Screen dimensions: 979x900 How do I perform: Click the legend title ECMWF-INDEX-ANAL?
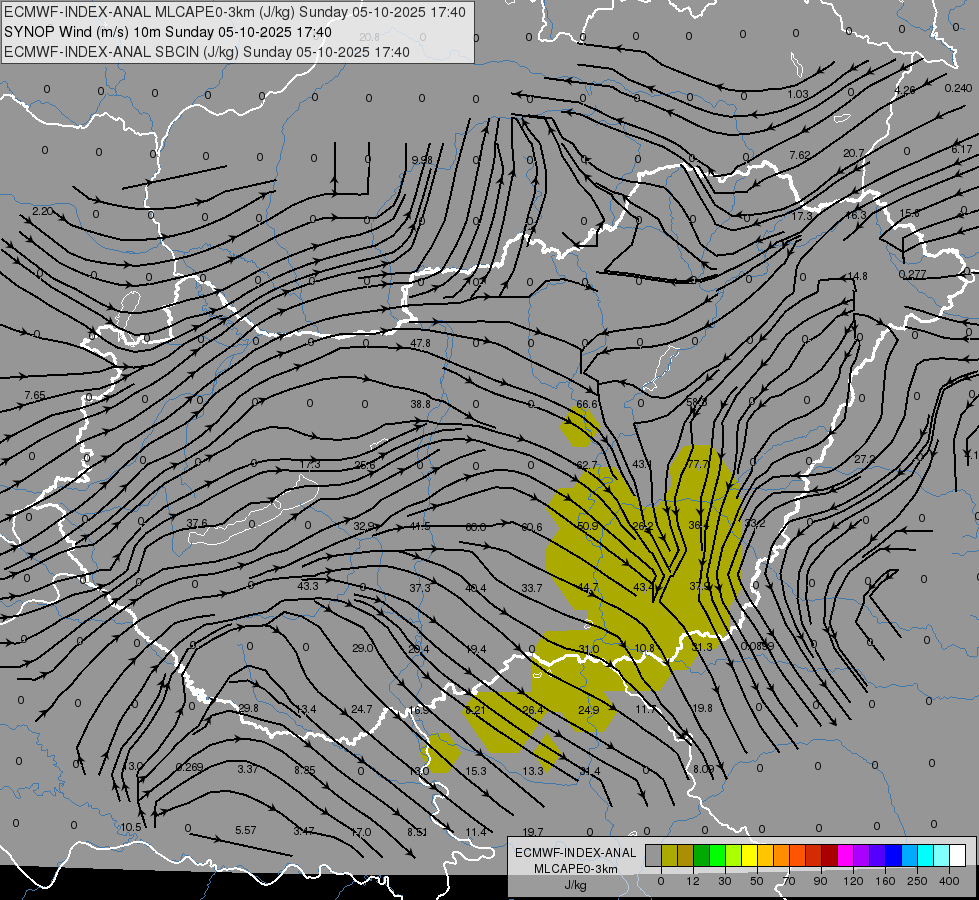click(575, 853)
